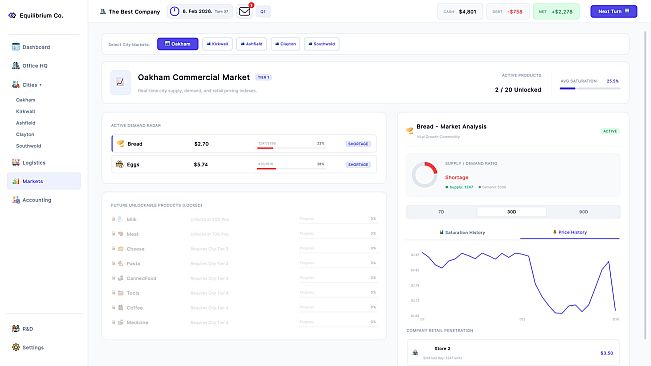Image resolution: width=651 pixels, height=366 pixels.
Task: Click the Avg Saturation progress bar
Action: [x=590, y=88]
